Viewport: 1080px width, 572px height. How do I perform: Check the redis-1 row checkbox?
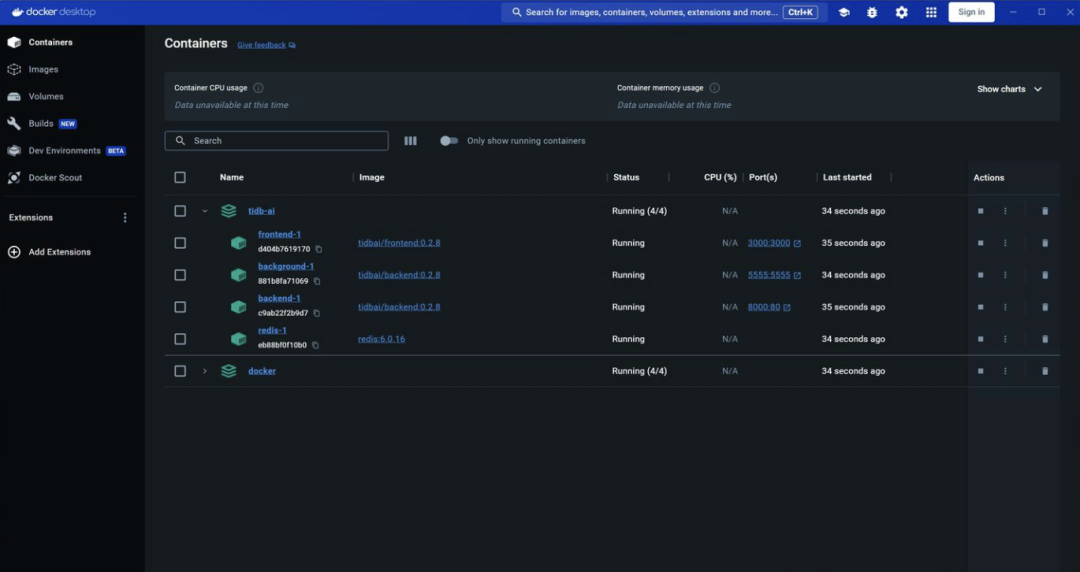(180, 339)
